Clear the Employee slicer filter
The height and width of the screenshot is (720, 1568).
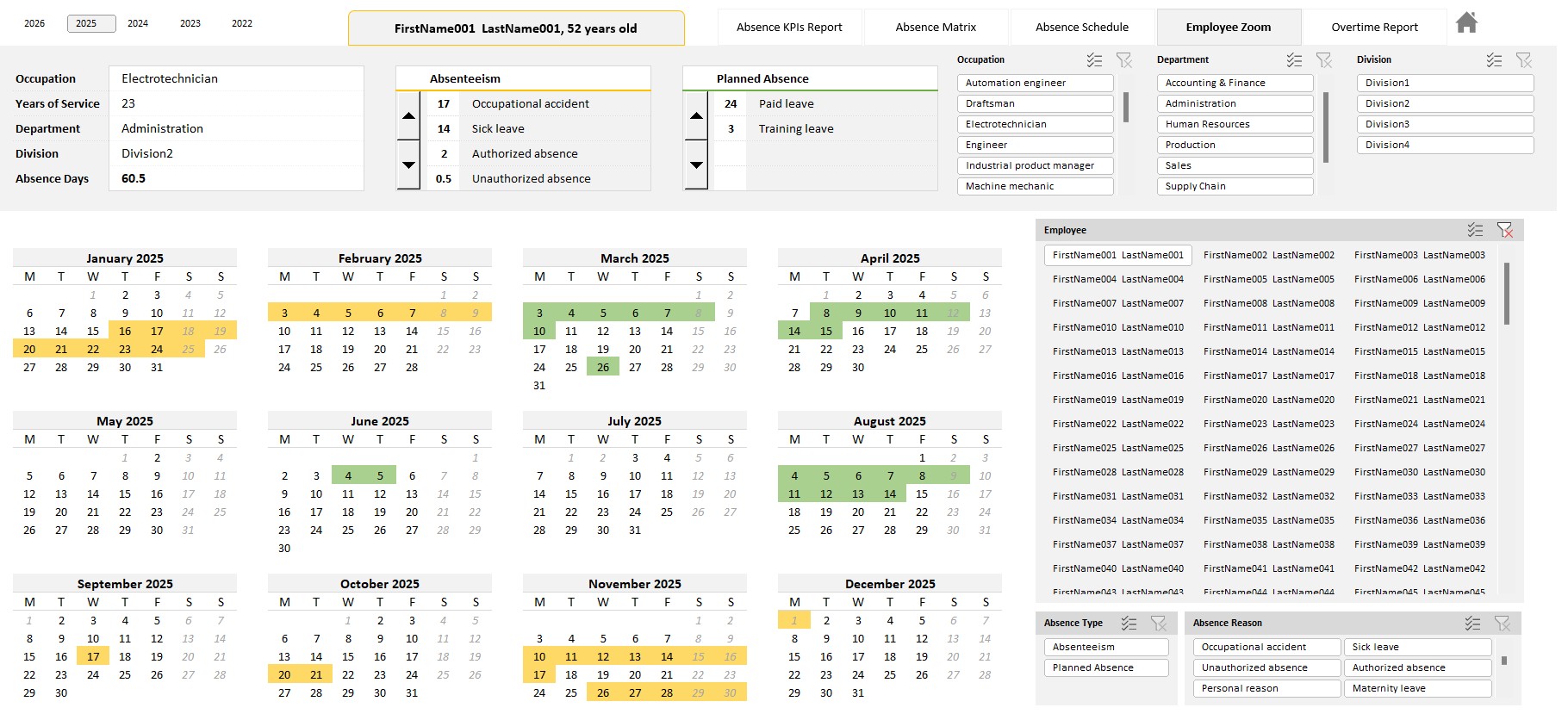(1504, 230)
